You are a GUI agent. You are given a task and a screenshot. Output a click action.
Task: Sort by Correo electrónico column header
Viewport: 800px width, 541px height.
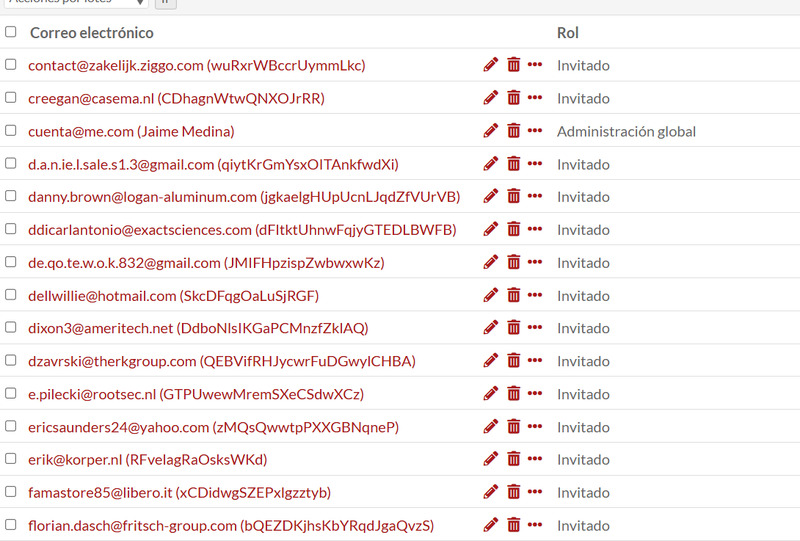tap(92, 33)
